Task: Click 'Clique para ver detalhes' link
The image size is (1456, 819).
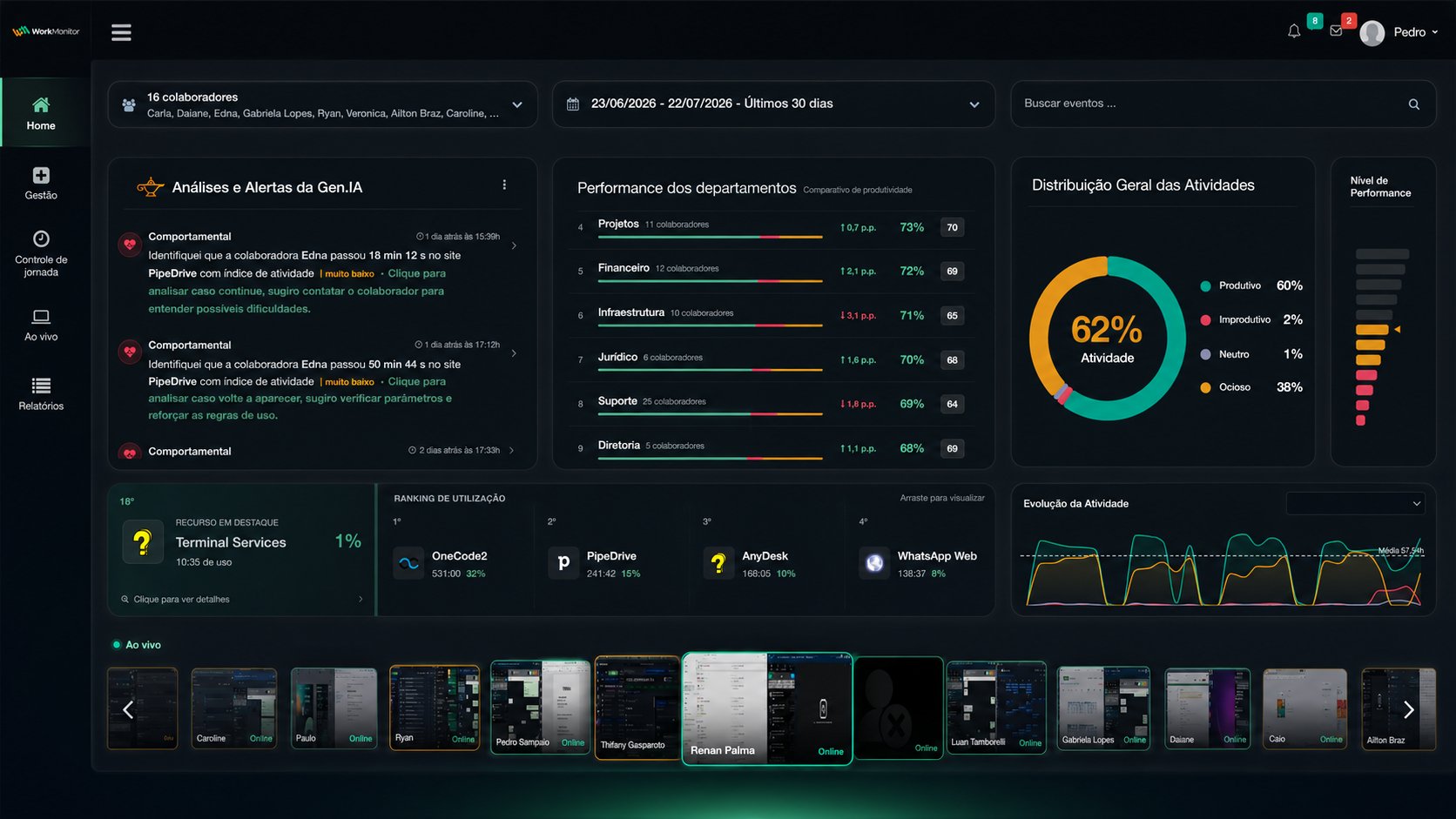Action: click(181, 599)
